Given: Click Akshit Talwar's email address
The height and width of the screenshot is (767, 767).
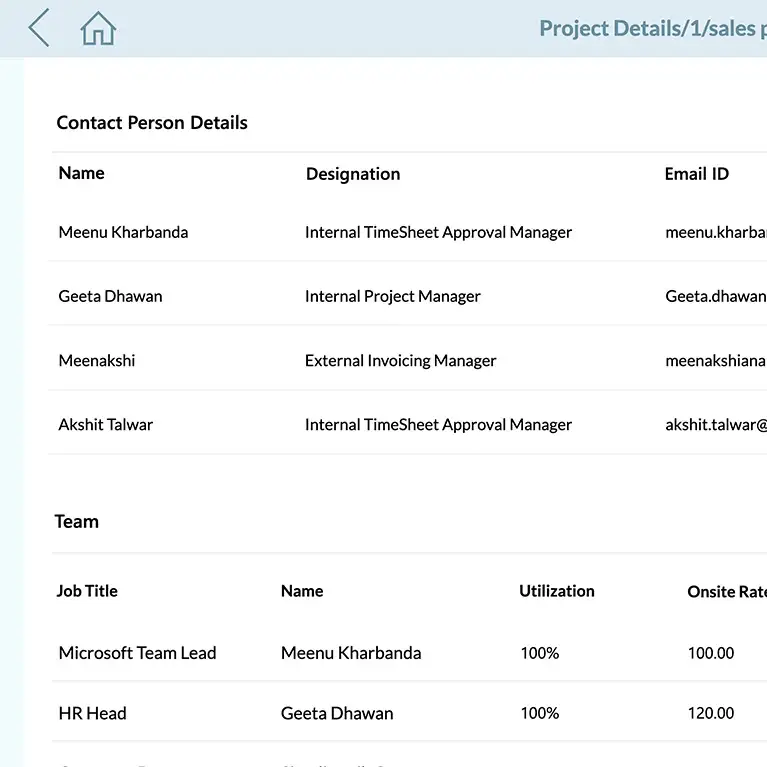Looking at the screenshot, I should [715, 424].
